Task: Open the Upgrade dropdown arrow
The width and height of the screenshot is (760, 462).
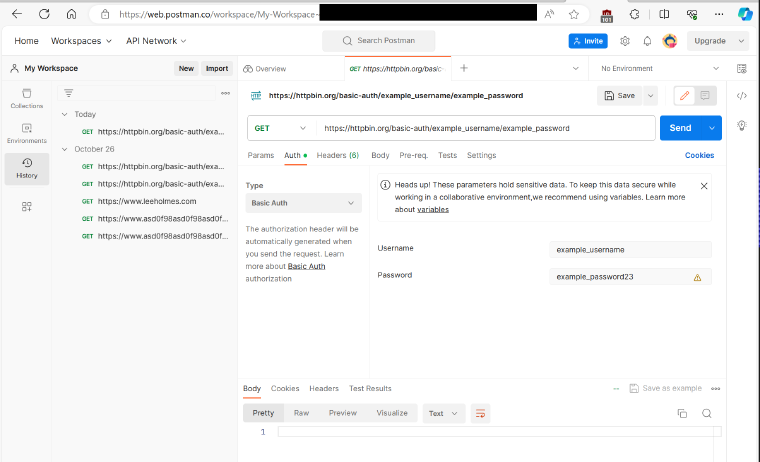Action: pyautogui.click(x=741, y=41)
